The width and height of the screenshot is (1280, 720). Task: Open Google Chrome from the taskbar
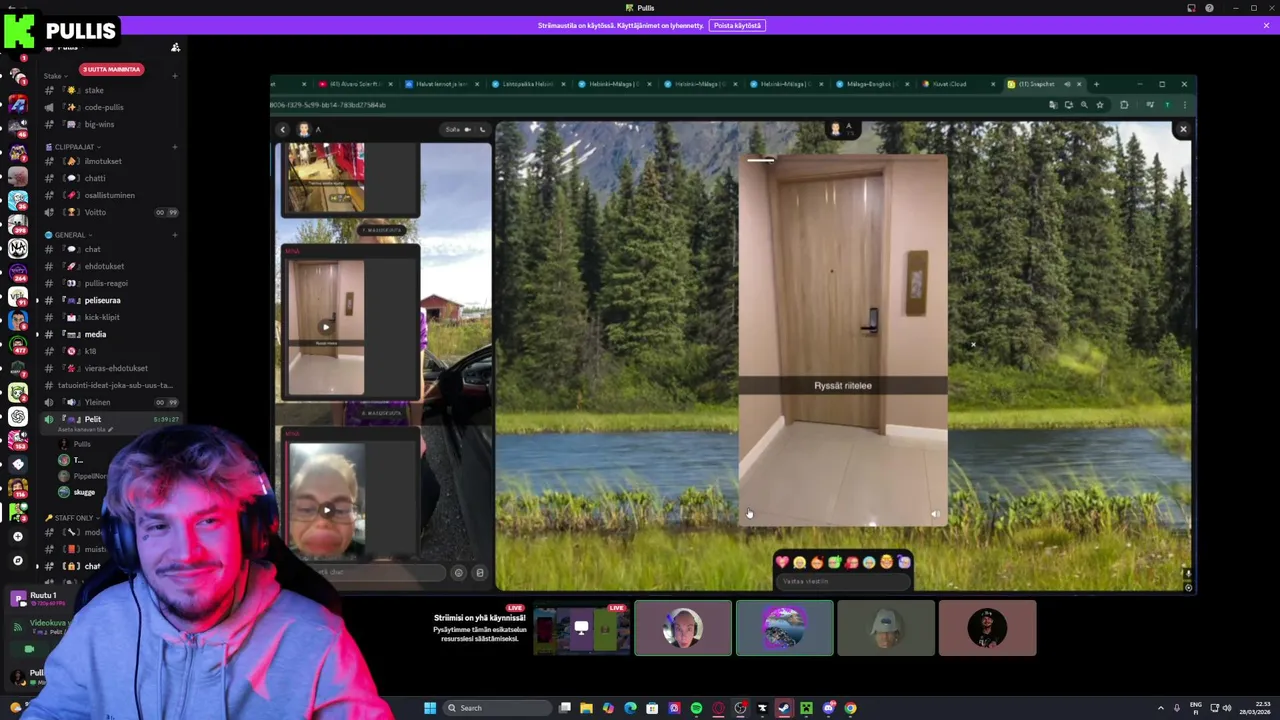(850, 708)
